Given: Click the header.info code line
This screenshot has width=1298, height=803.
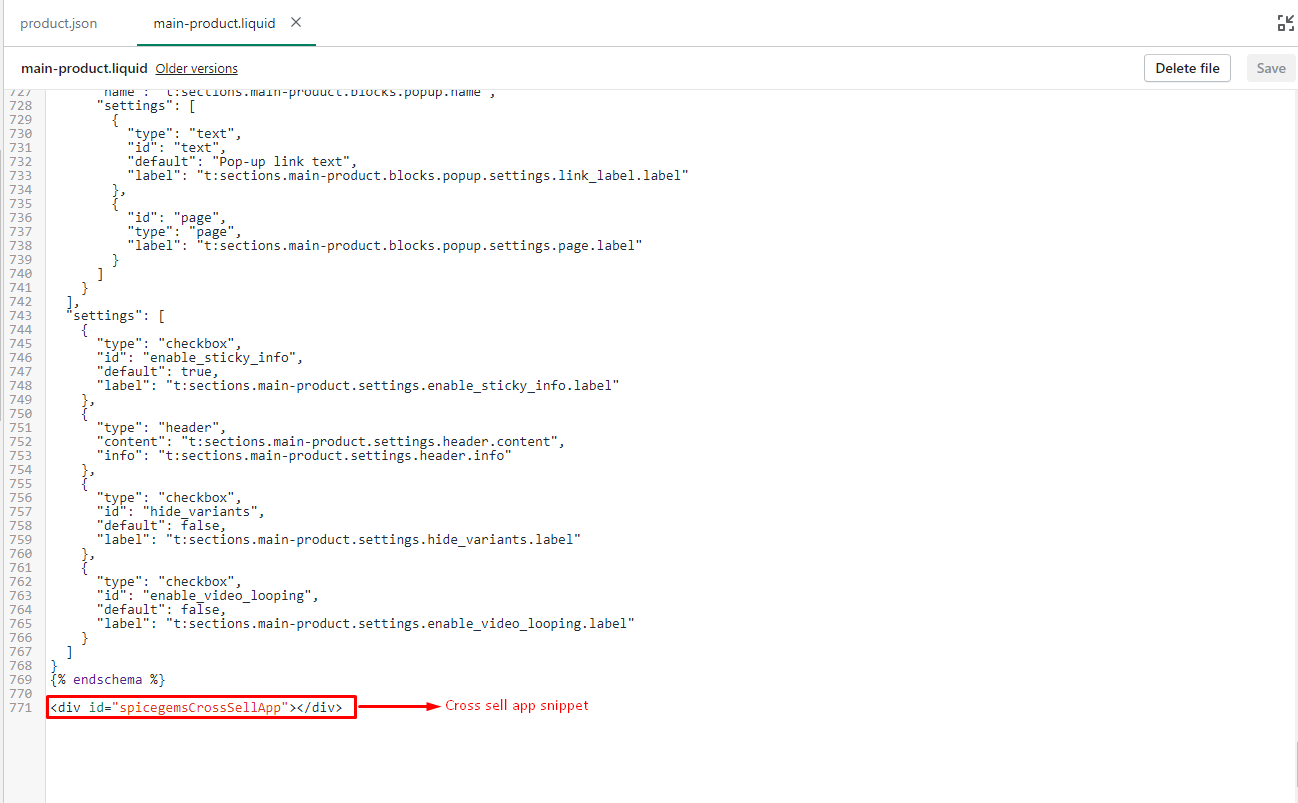Looking at the screenshot, I should [303, 456].
